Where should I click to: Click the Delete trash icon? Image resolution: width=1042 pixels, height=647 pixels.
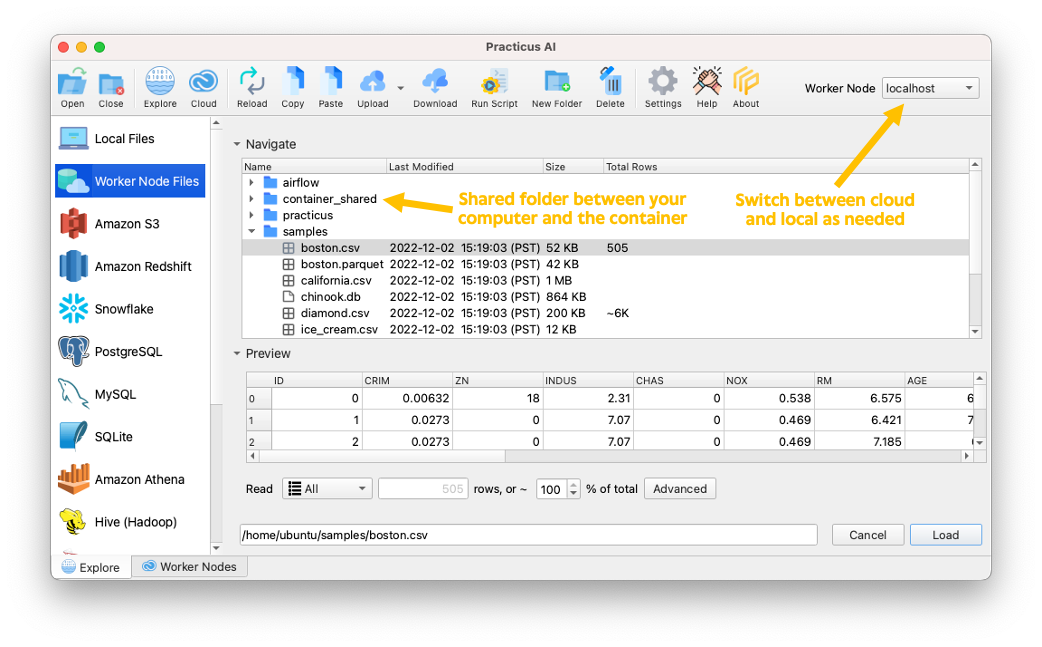pyautogui.click(x=610, y=84)
